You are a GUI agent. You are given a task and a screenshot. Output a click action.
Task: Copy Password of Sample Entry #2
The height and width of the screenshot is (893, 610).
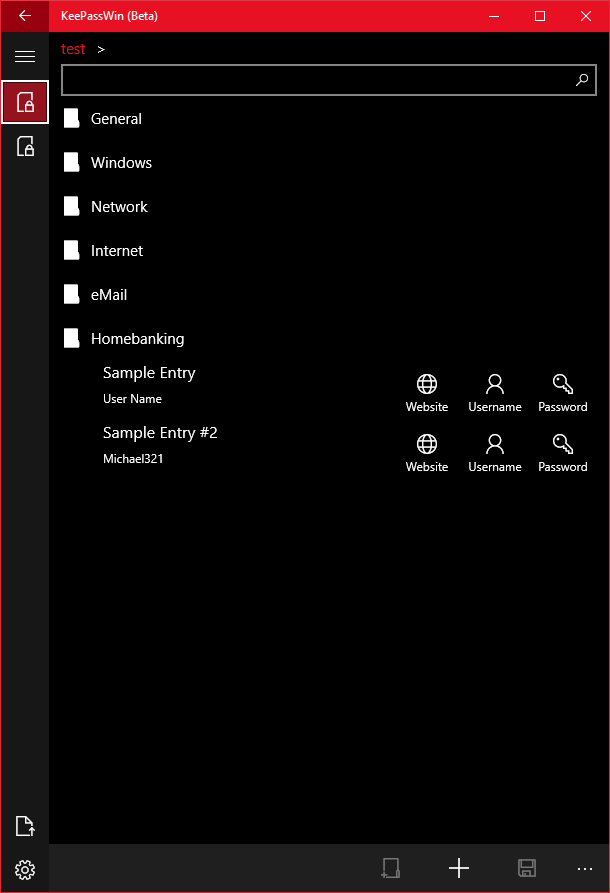coord(563,453)
